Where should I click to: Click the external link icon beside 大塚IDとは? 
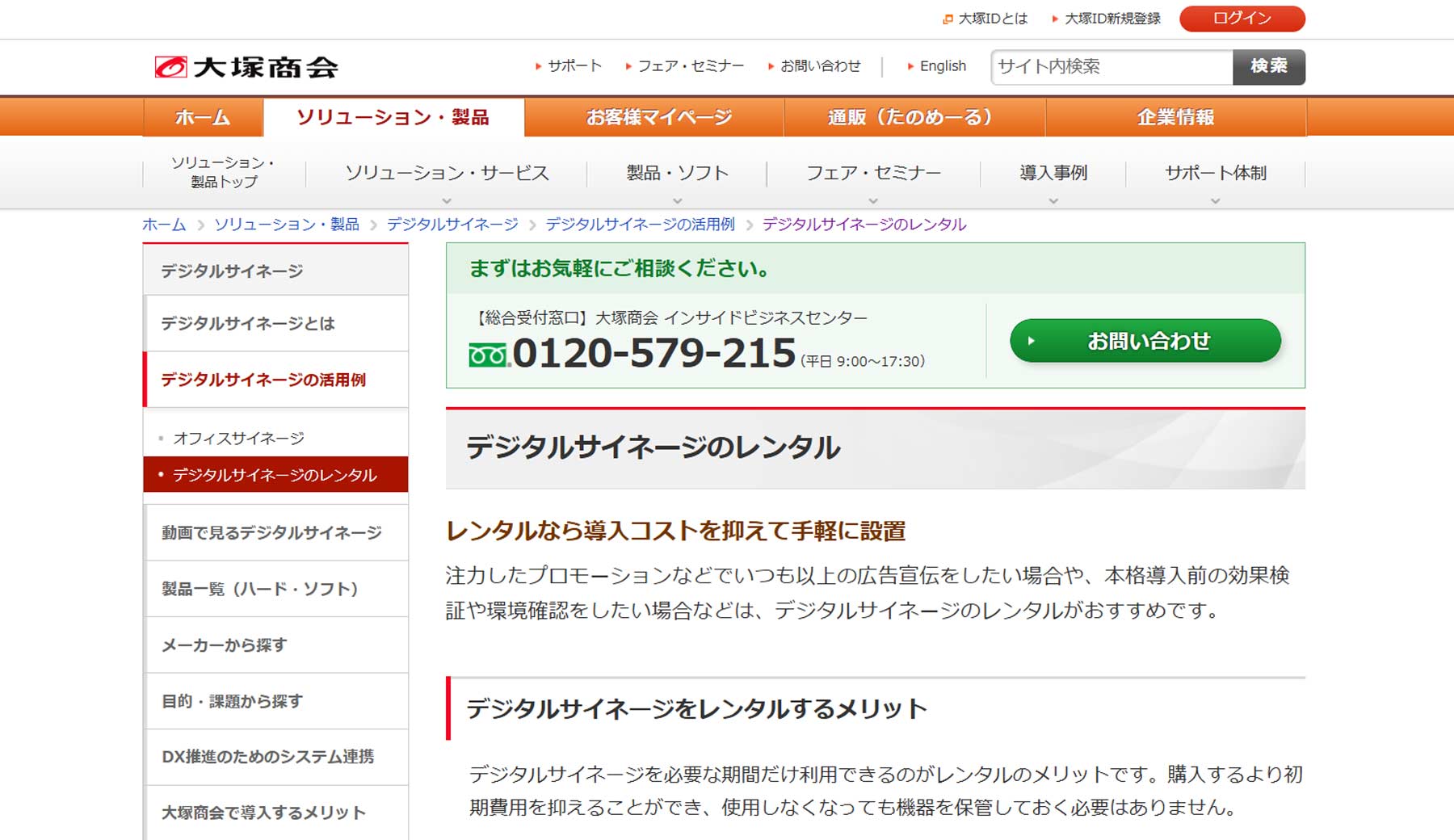[948, 19]
